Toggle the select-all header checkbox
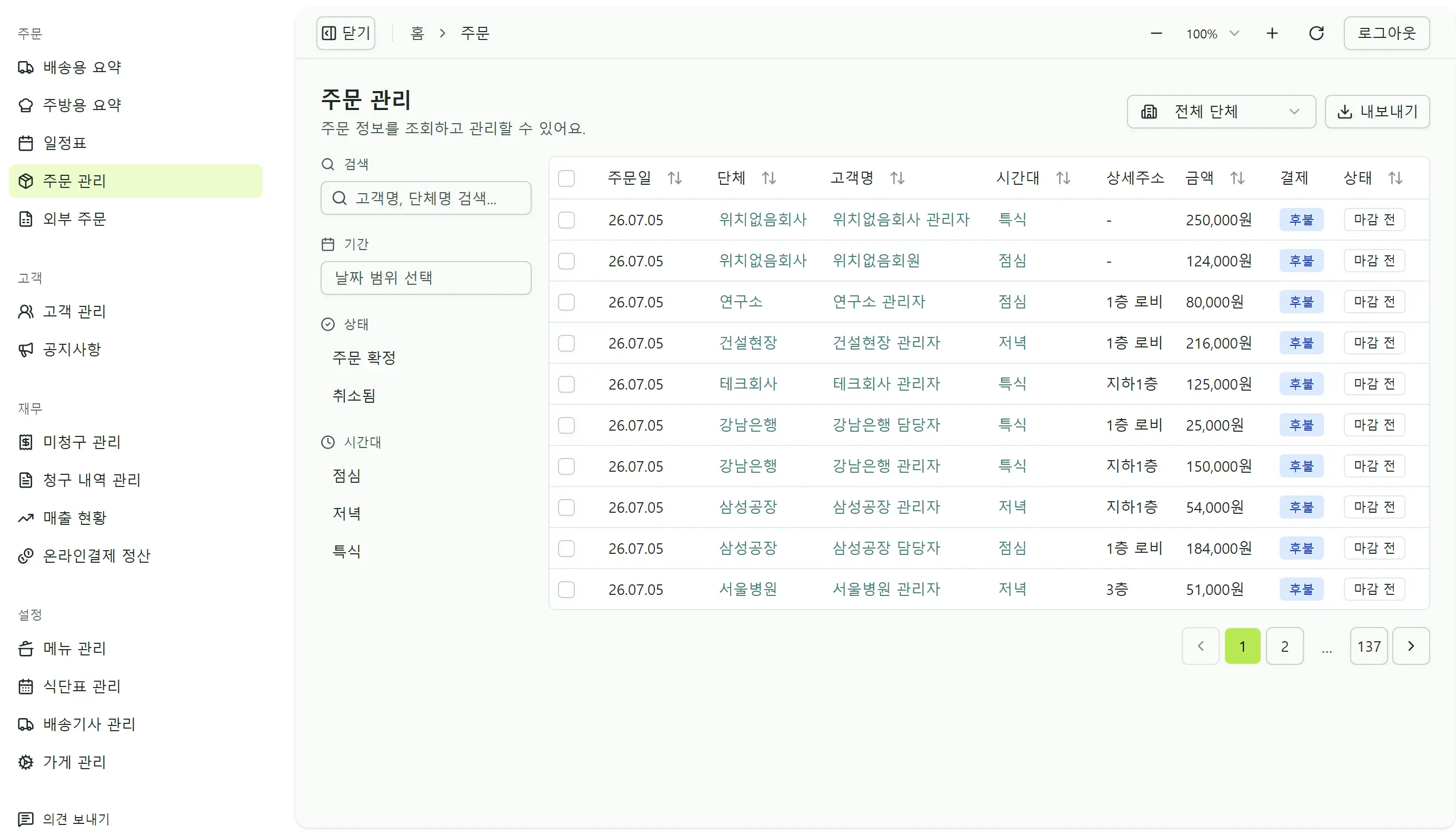 [567, 178]
